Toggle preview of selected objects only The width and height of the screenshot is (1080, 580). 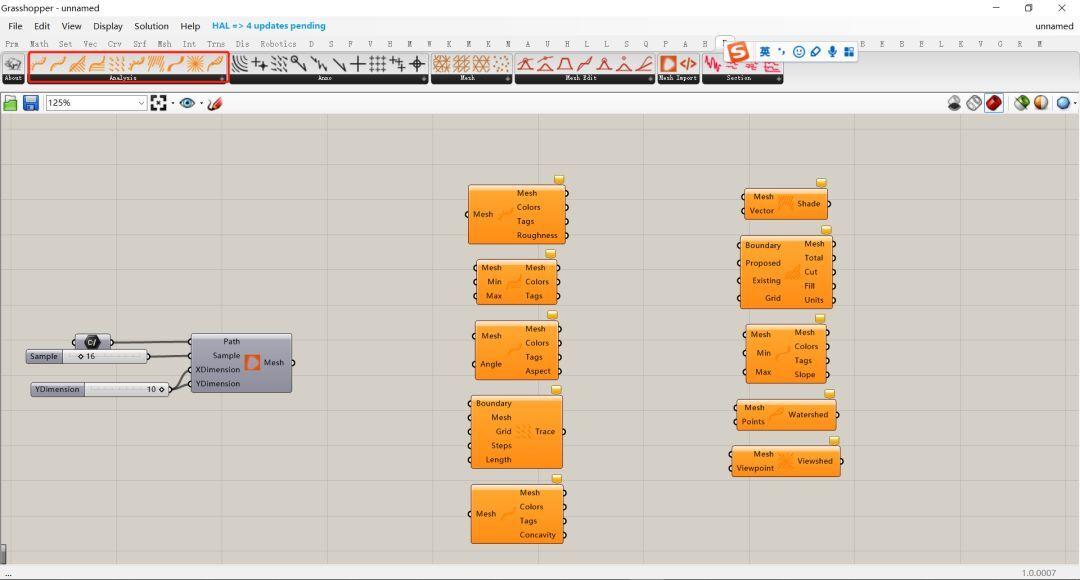(x=1021, y=103)
